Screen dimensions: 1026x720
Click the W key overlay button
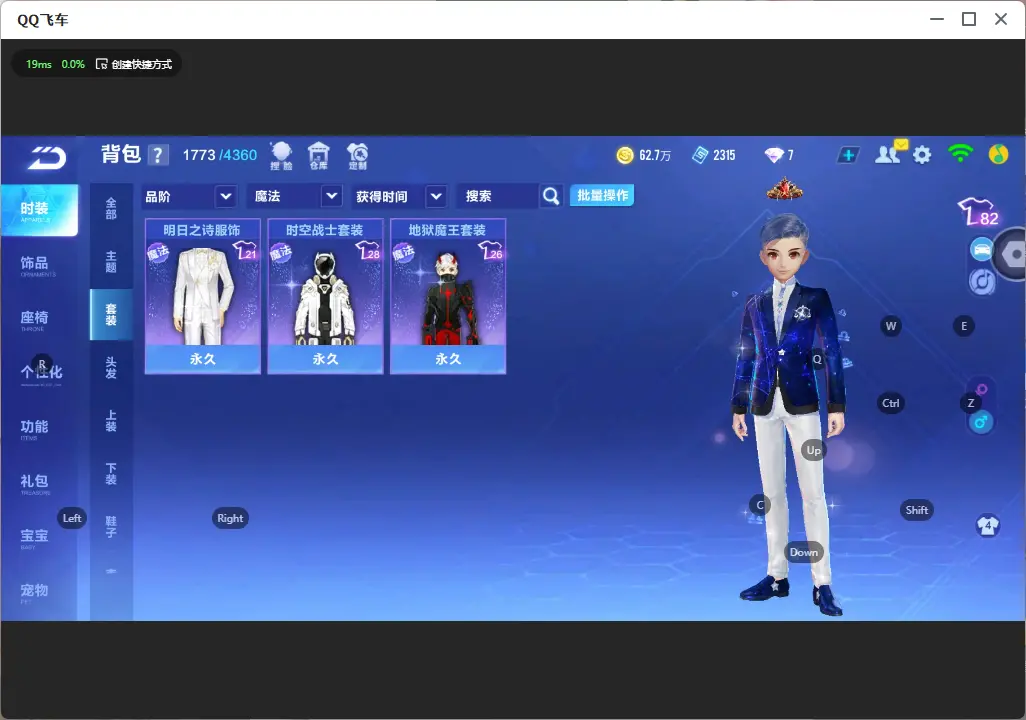(x=891, y=326)
